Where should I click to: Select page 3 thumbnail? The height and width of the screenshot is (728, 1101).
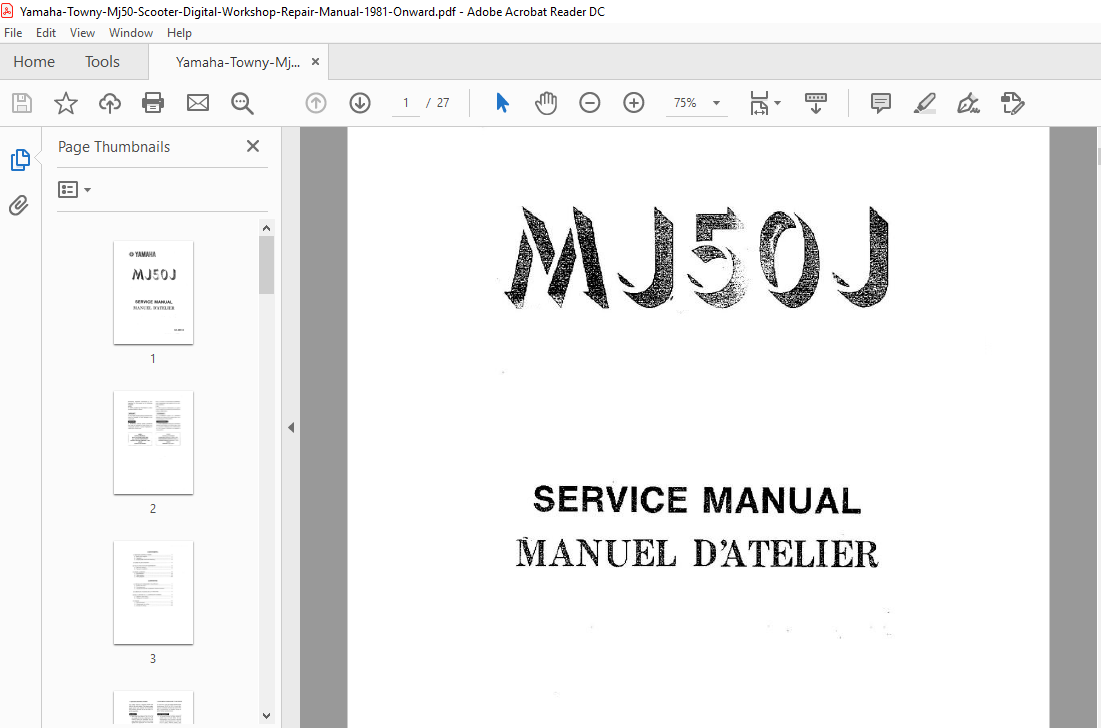[x=153, y=593]
